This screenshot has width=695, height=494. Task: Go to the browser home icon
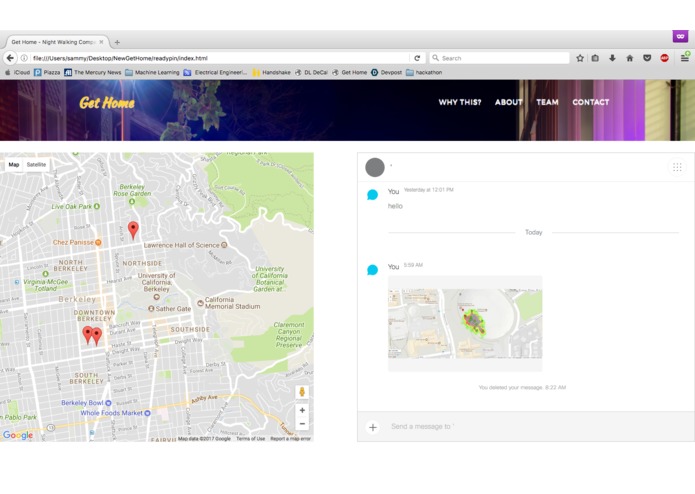(x=629, y=58)
